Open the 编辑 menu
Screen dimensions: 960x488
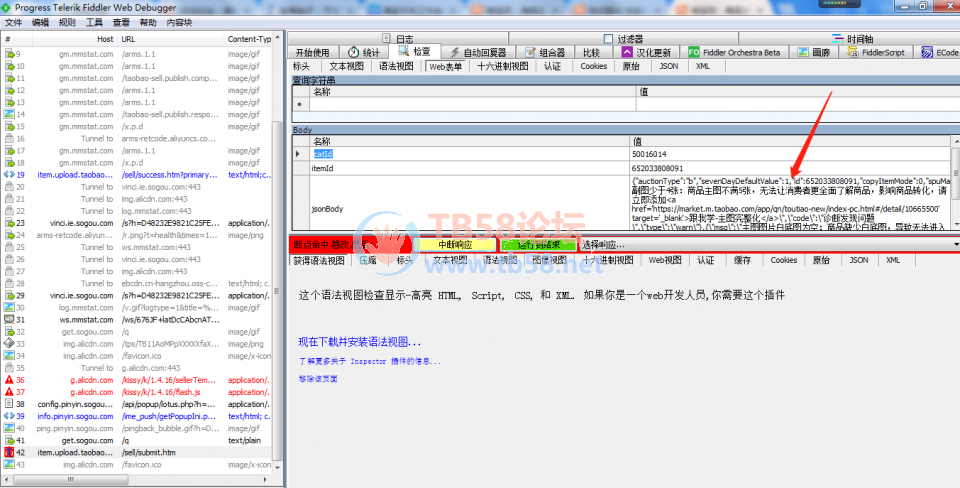[40, 23]
